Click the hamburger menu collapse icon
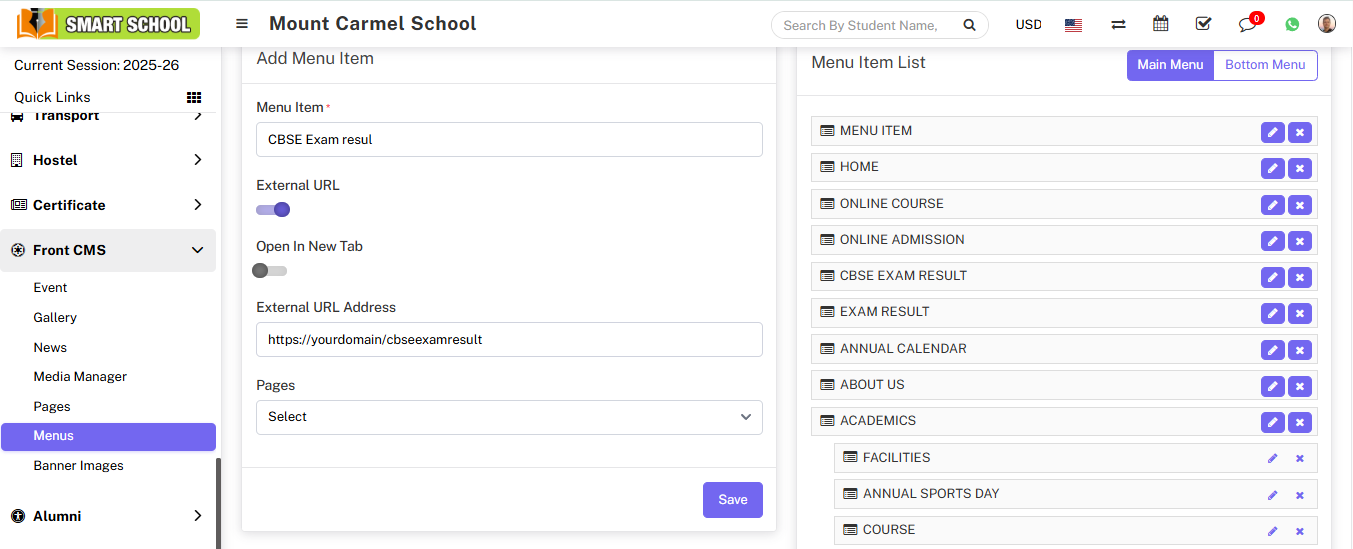Viewport: 1353px width, 549px height. pos(242,24)
